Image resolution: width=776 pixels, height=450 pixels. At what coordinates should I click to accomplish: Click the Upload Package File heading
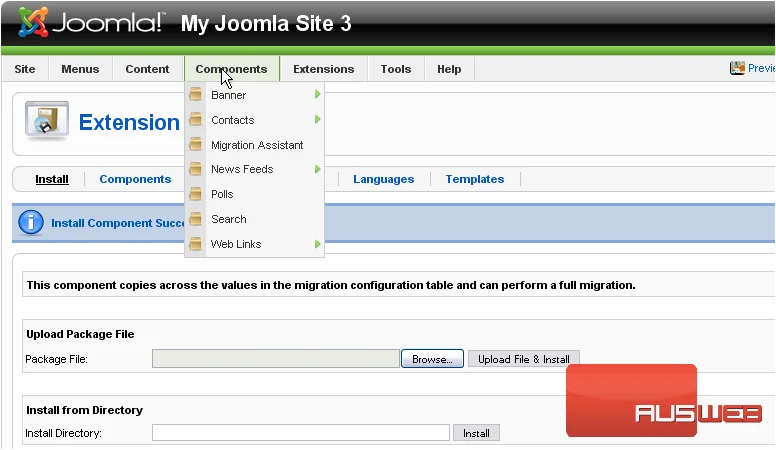tap(80, 334)
